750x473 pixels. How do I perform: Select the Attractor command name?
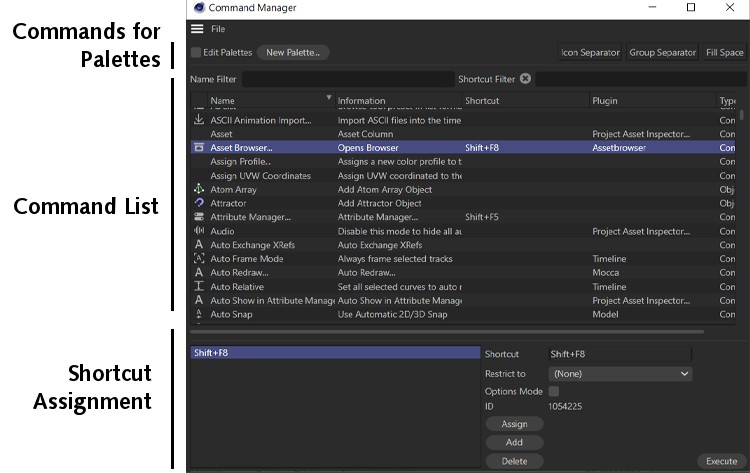coord(228,203)
